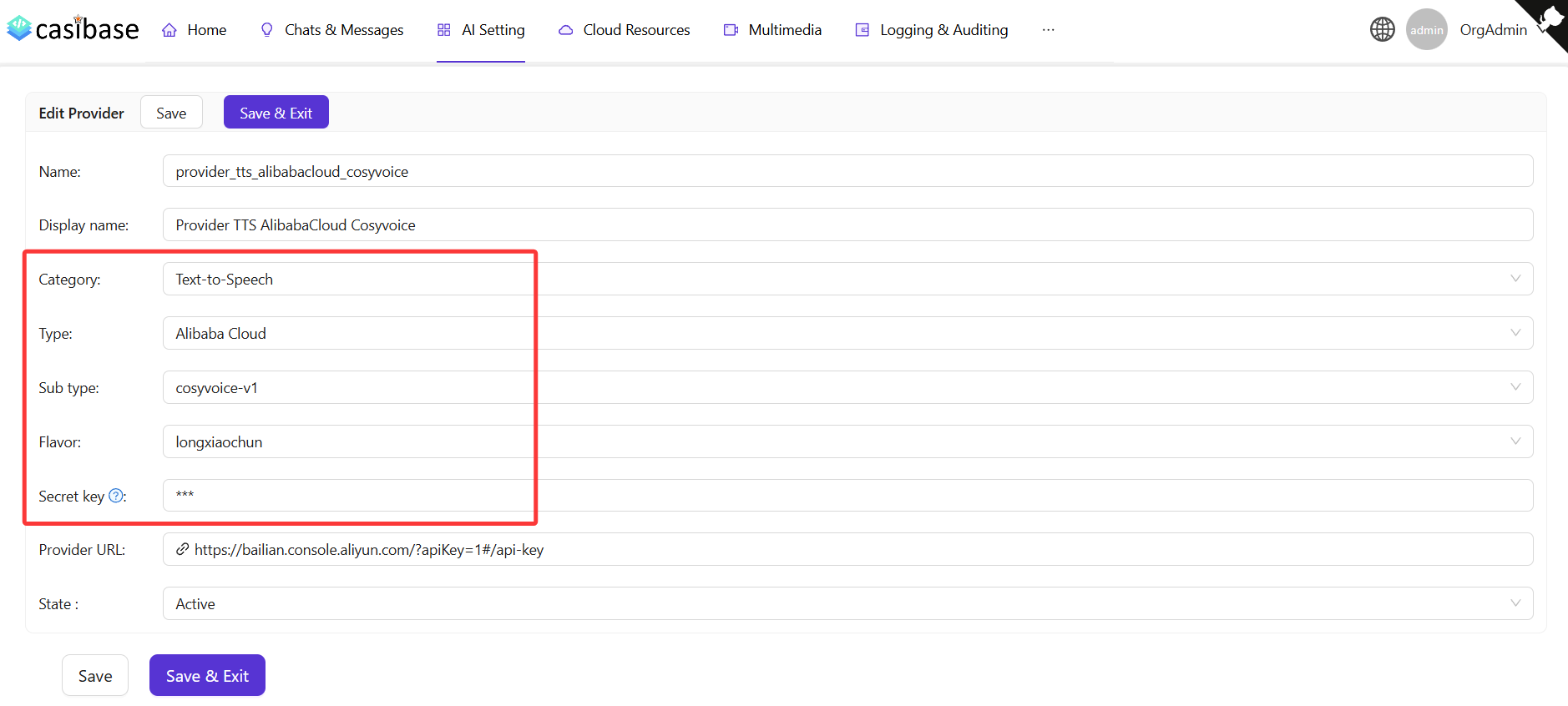Open Sub type select showing cosyvoice-v1

tap(847, 387)
